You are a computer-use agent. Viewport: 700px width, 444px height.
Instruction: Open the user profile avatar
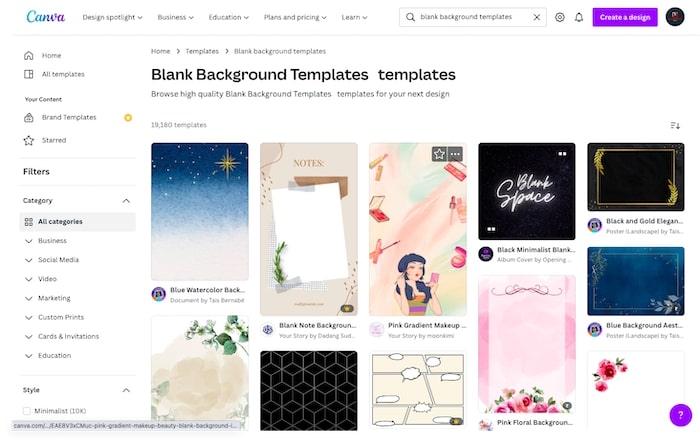(675, 17)
